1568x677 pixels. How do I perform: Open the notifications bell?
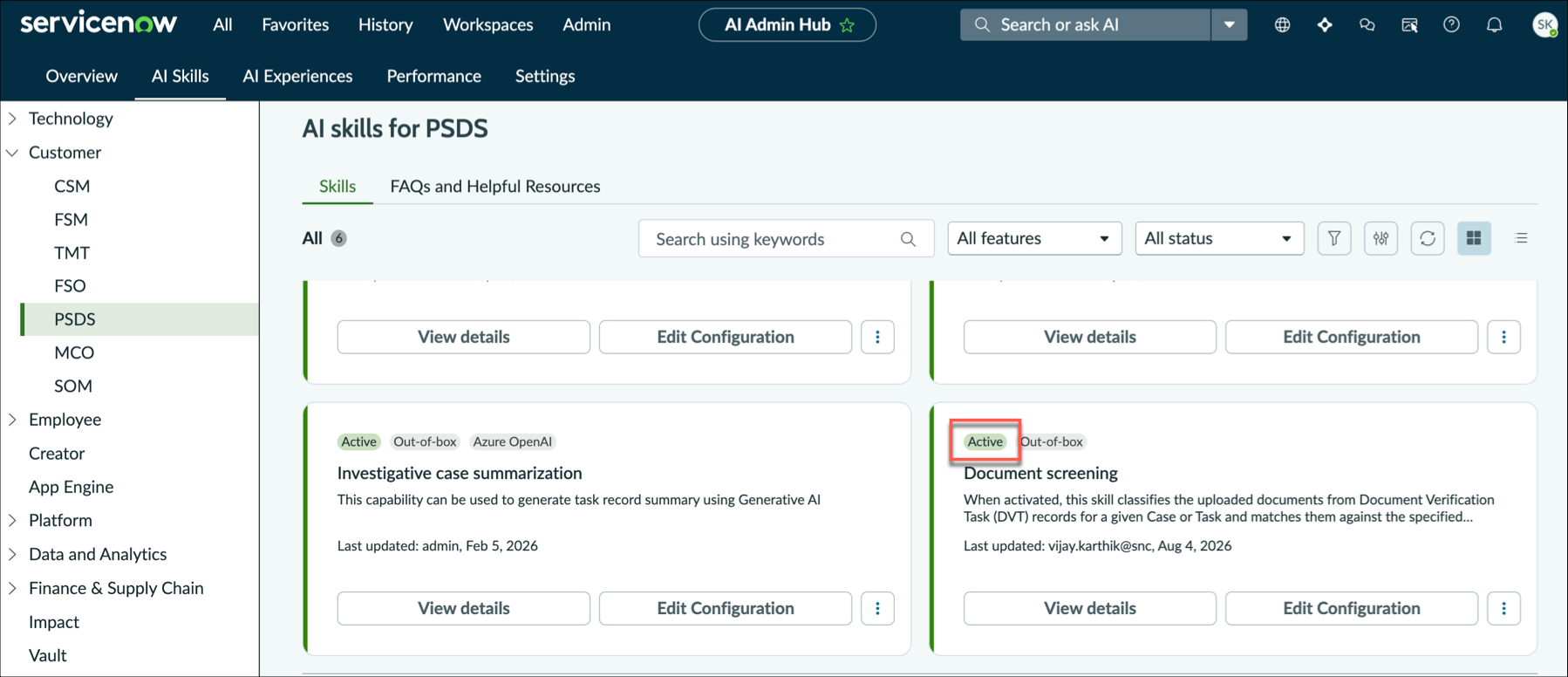click(1494, 24)
